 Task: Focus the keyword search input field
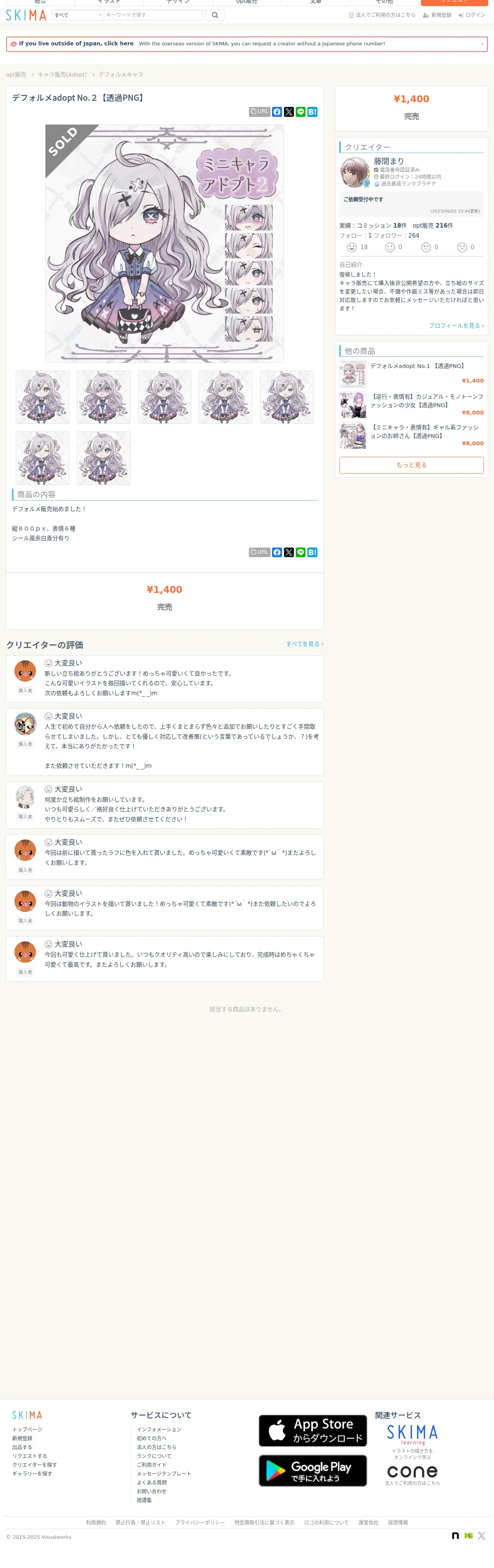pos(153,15)
